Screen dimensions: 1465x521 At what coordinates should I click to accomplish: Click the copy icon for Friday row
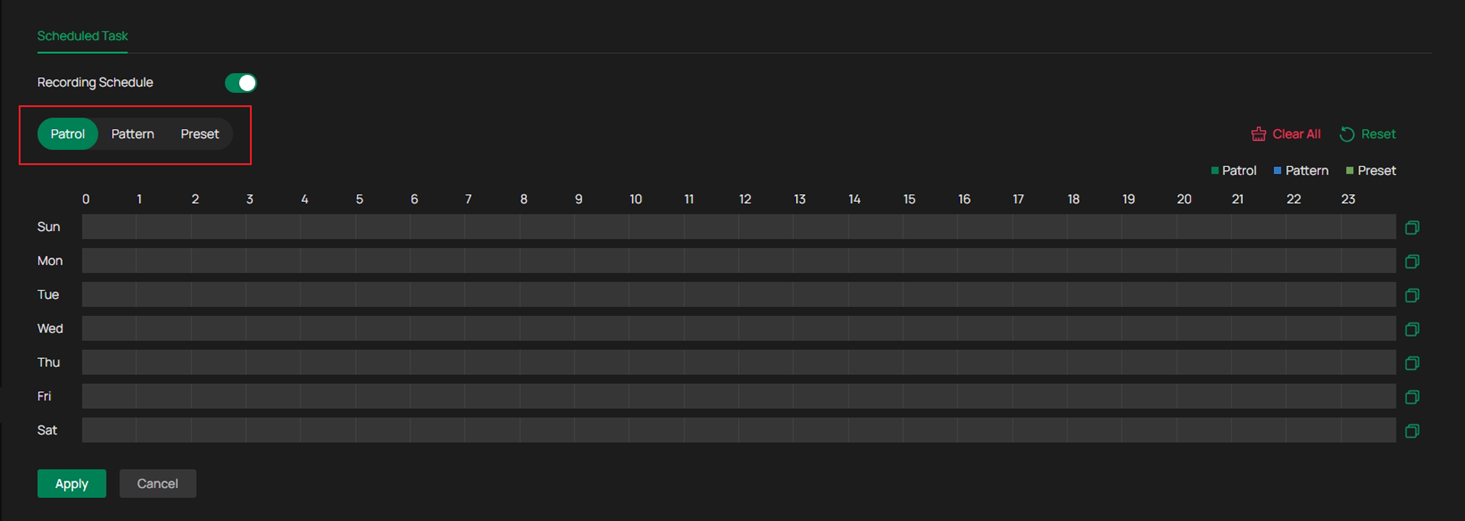click(1412, 397)
